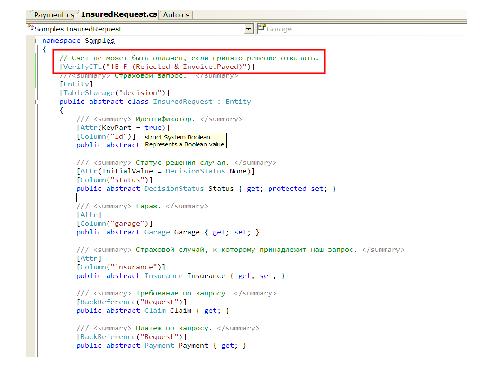Click the System.Boolean tooltip popup
This screenshot has width=500, height=375.
(185, 141)
